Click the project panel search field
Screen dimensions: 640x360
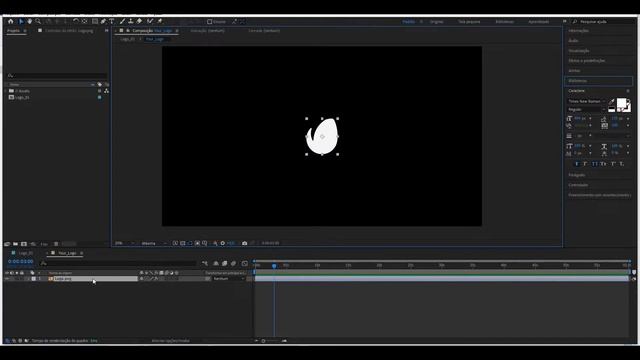pos(57,76)
